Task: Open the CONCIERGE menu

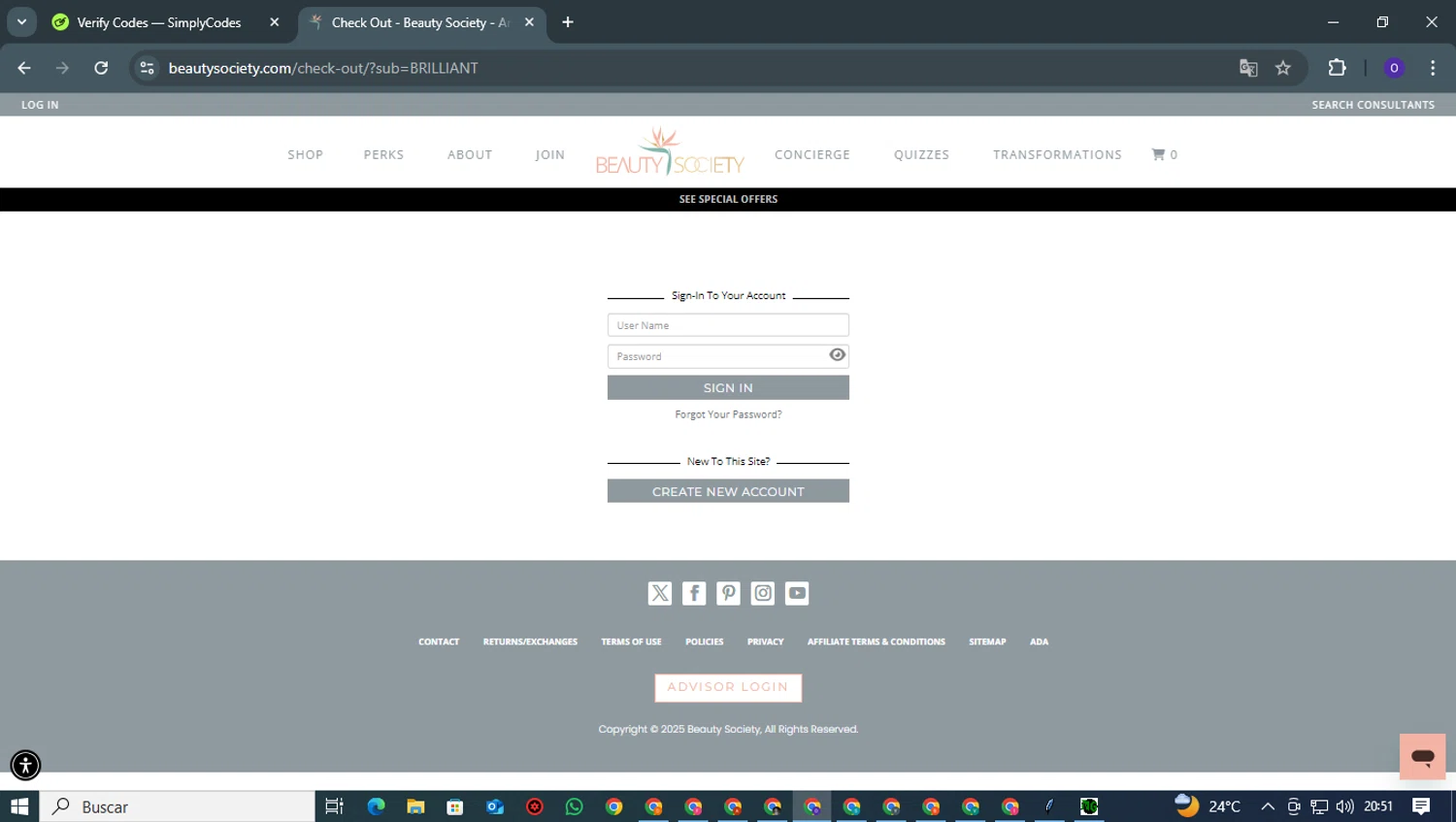Action: pyautogui.click(x=812, y=154)
